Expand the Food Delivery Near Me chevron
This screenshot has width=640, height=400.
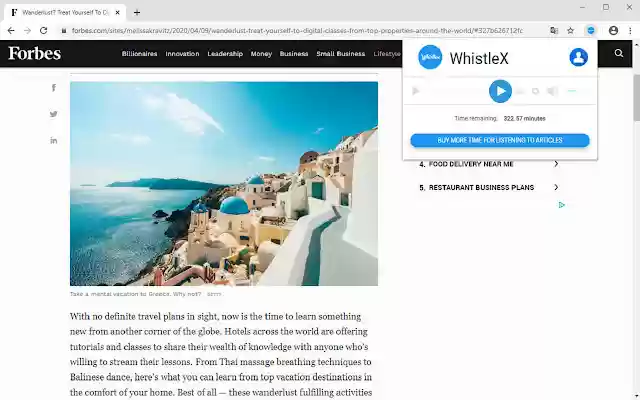tap(556, 164)
